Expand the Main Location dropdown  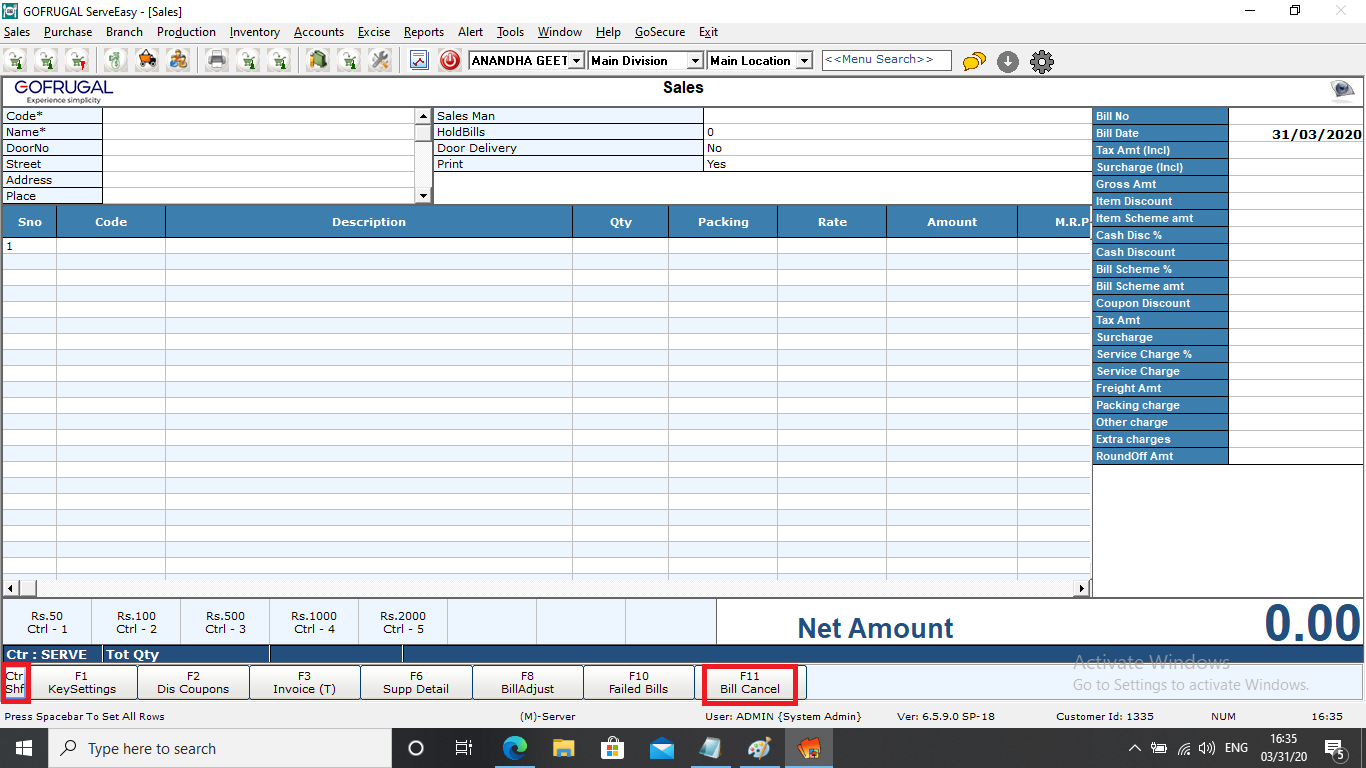tap(804, 61)
